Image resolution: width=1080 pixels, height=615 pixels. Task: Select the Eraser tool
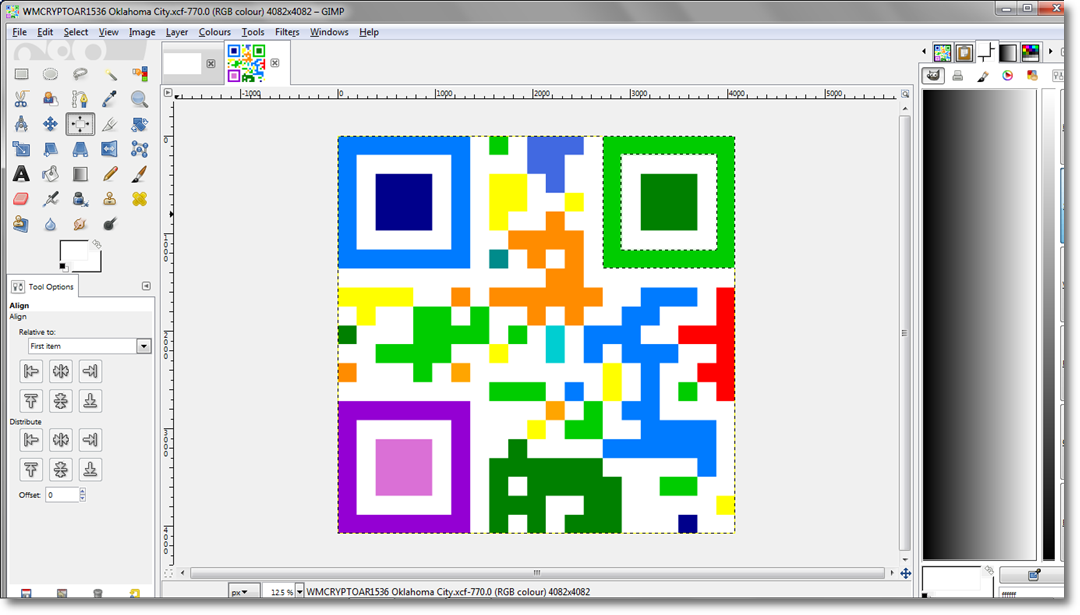[x=21, y=199]
